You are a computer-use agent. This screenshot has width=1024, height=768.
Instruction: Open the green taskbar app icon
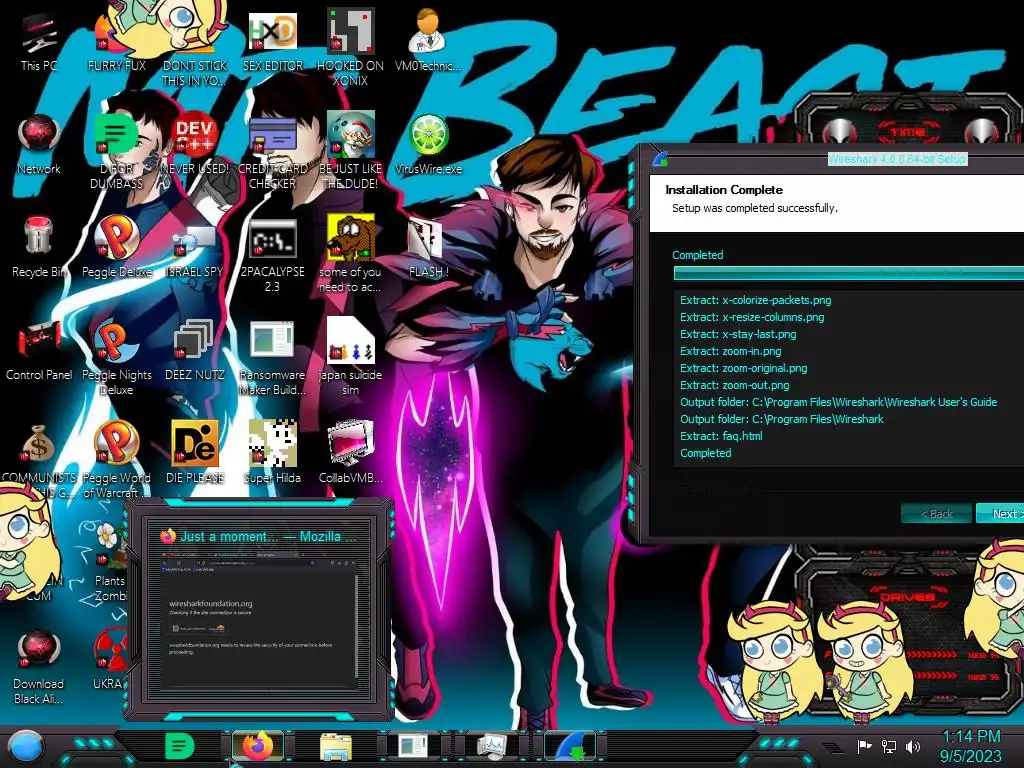(180, 746)
